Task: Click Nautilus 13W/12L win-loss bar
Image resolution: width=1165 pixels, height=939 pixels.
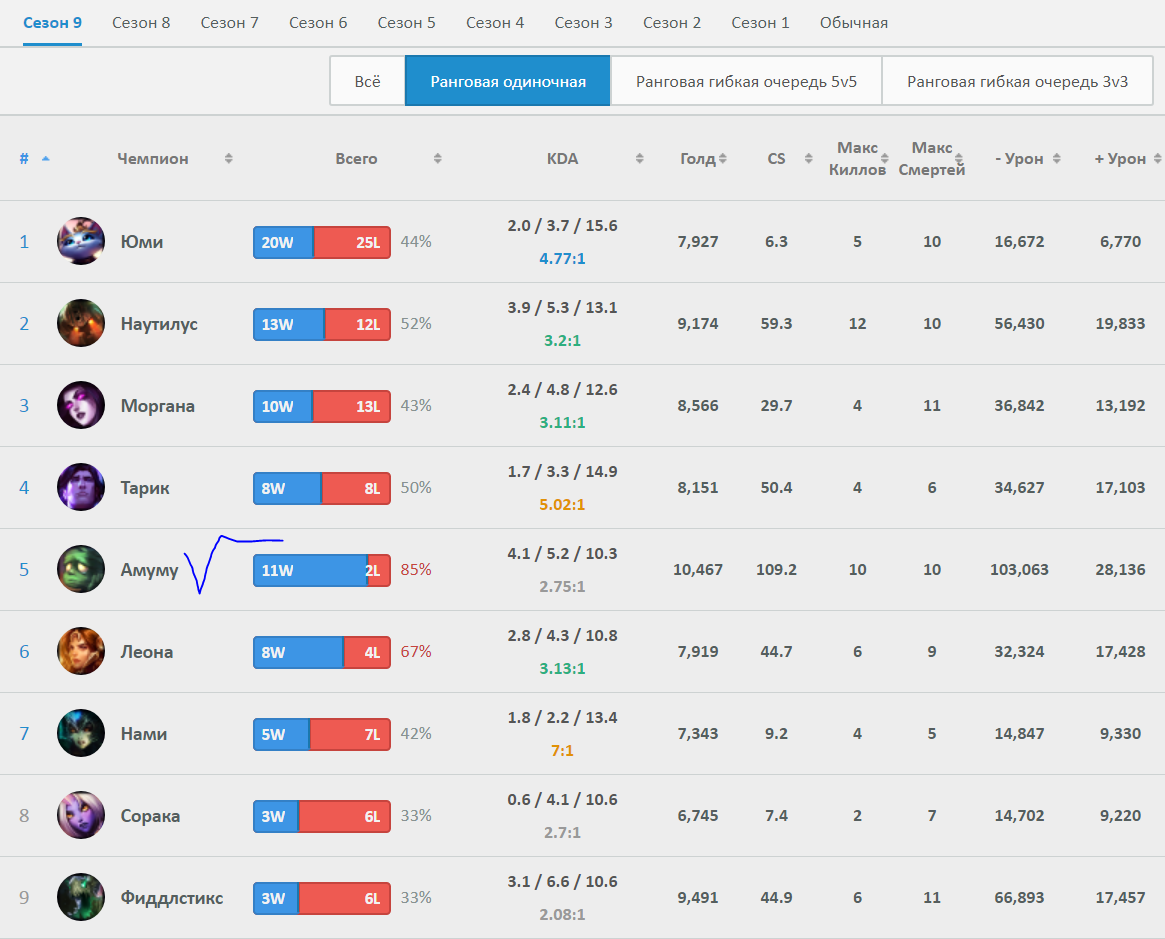Action: [322, 325]
